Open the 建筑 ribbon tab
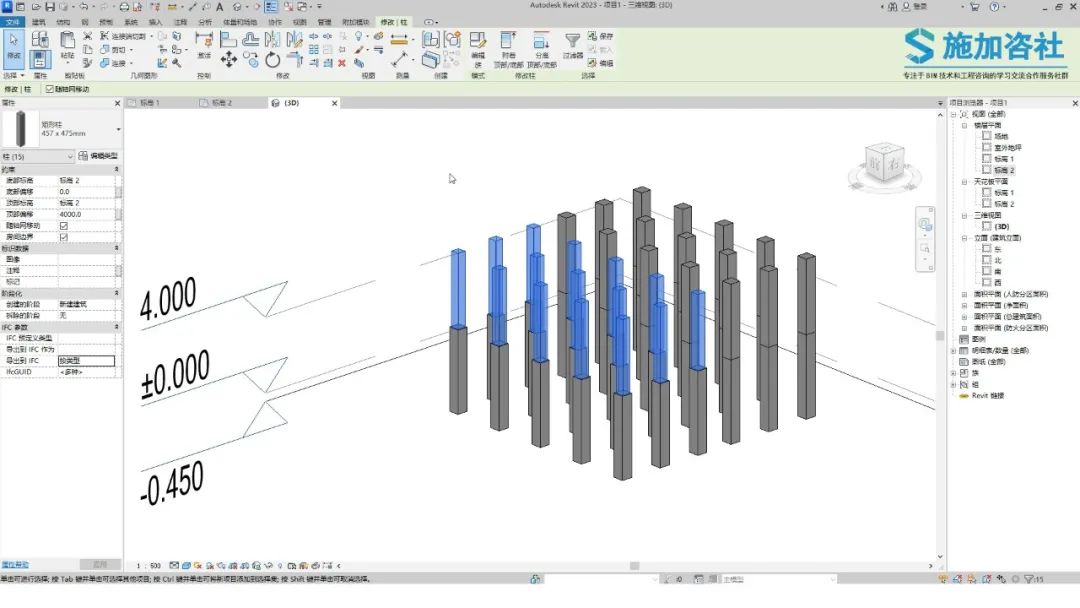 click(x=39, y=22)
